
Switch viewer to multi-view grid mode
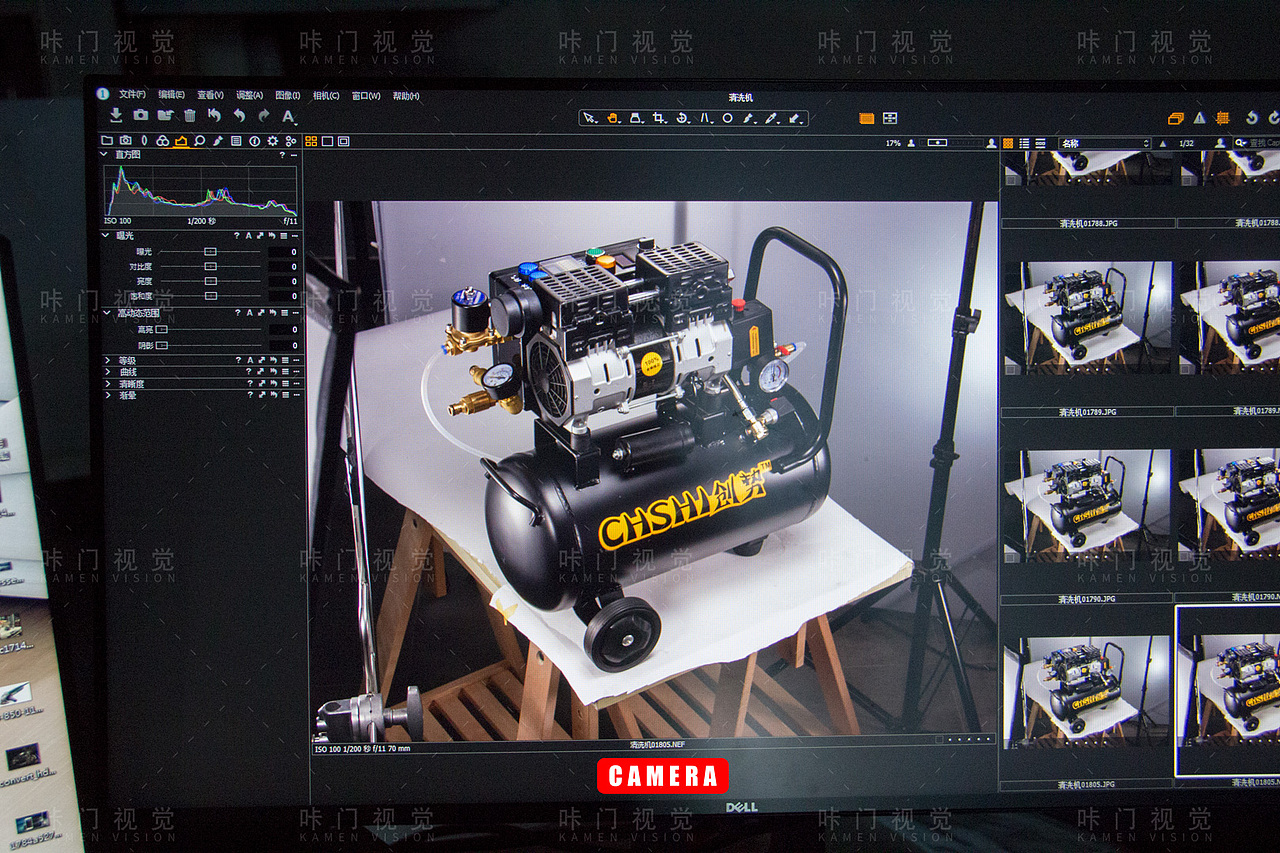point(311,142)
